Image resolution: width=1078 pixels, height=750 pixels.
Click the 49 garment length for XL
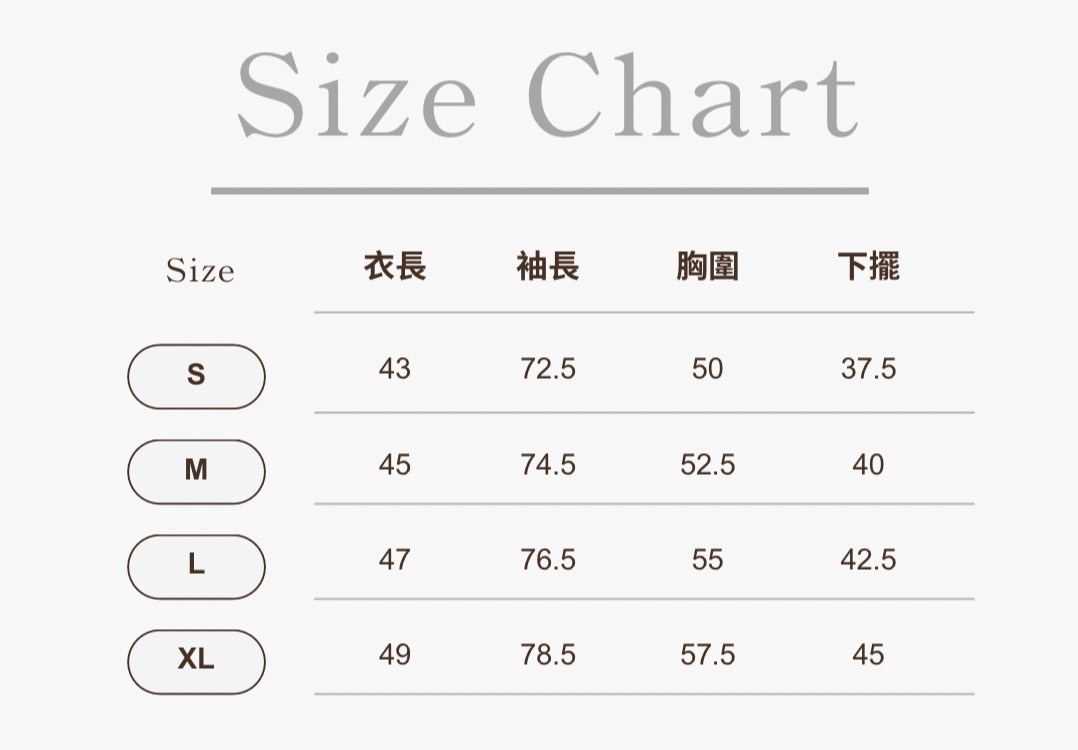pyautogui.click(x=394, y=655)
